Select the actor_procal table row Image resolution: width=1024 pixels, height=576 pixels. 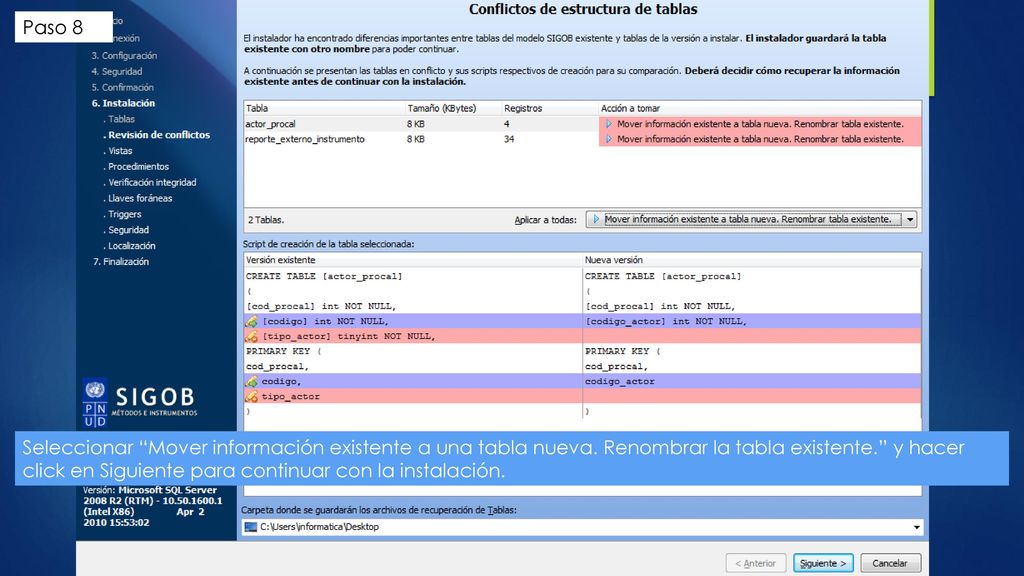click(x=582, y=124)
